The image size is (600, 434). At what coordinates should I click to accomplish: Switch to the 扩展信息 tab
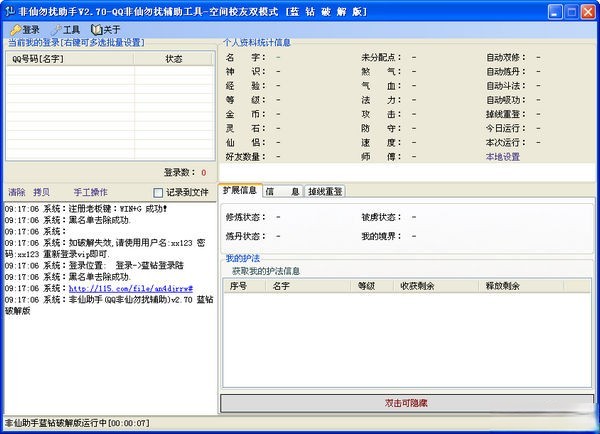[239, 190]
